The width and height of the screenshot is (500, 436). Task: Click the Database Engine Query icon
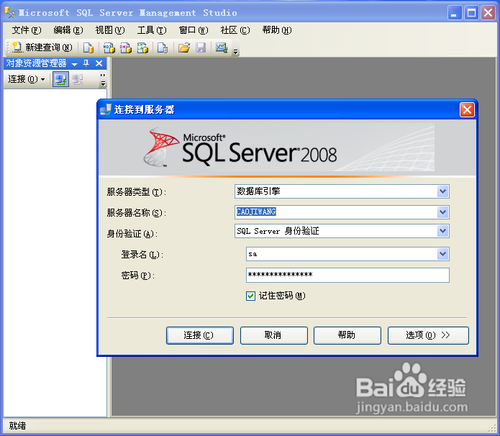[88, 48]
